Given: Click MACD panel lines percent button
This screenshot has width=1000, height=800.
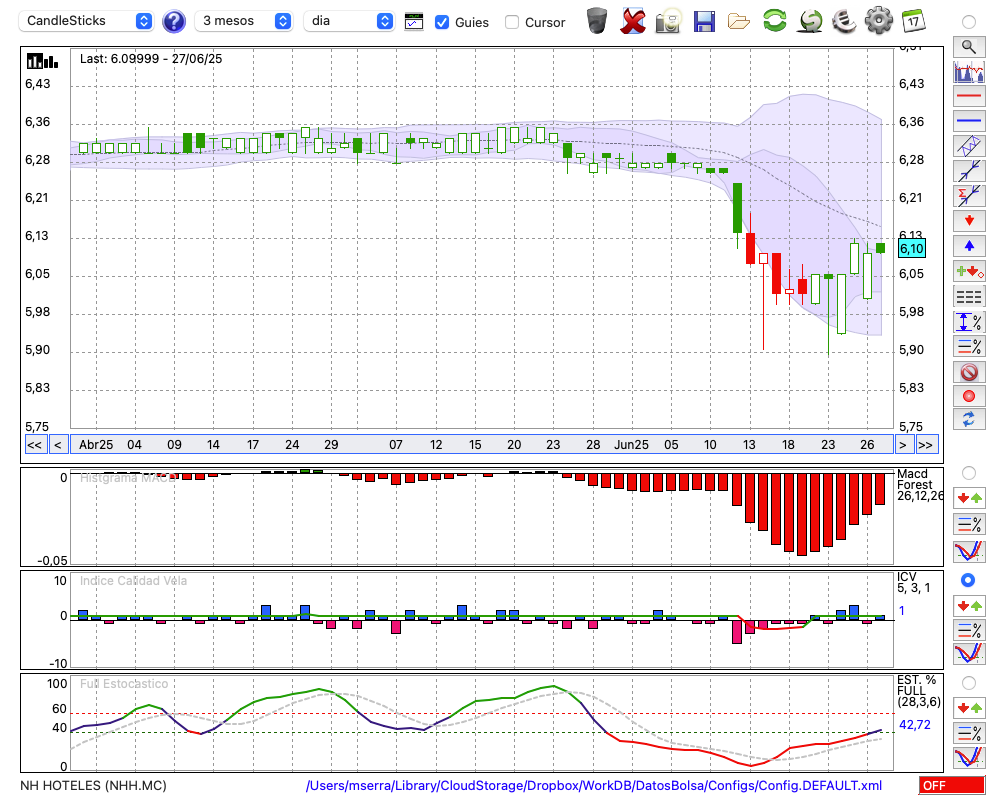Looking at the screenshot, I should (969, 524).
